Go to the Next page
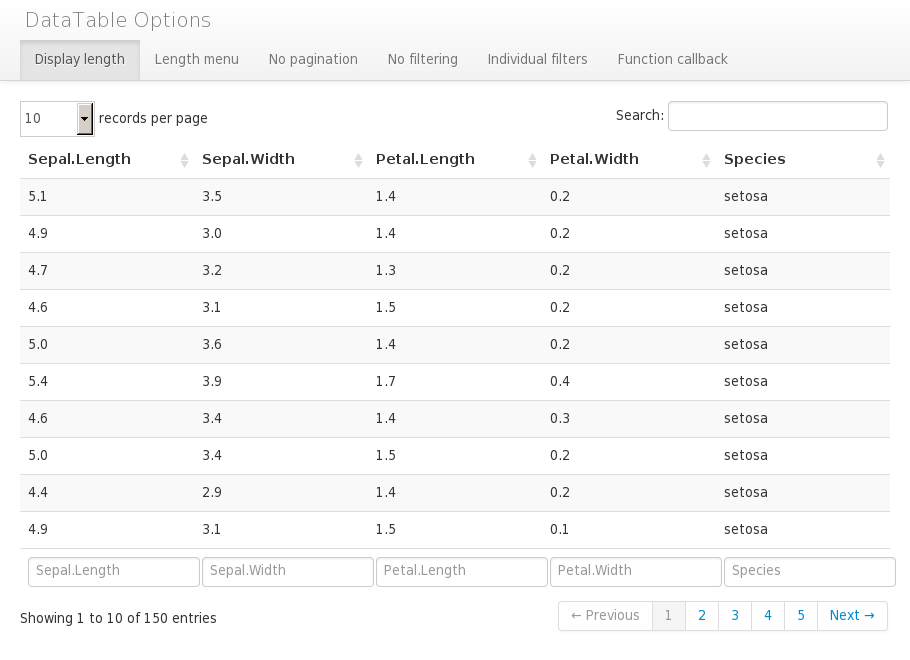The width and height of the screenshot is (910, 660). click(852, 616)
